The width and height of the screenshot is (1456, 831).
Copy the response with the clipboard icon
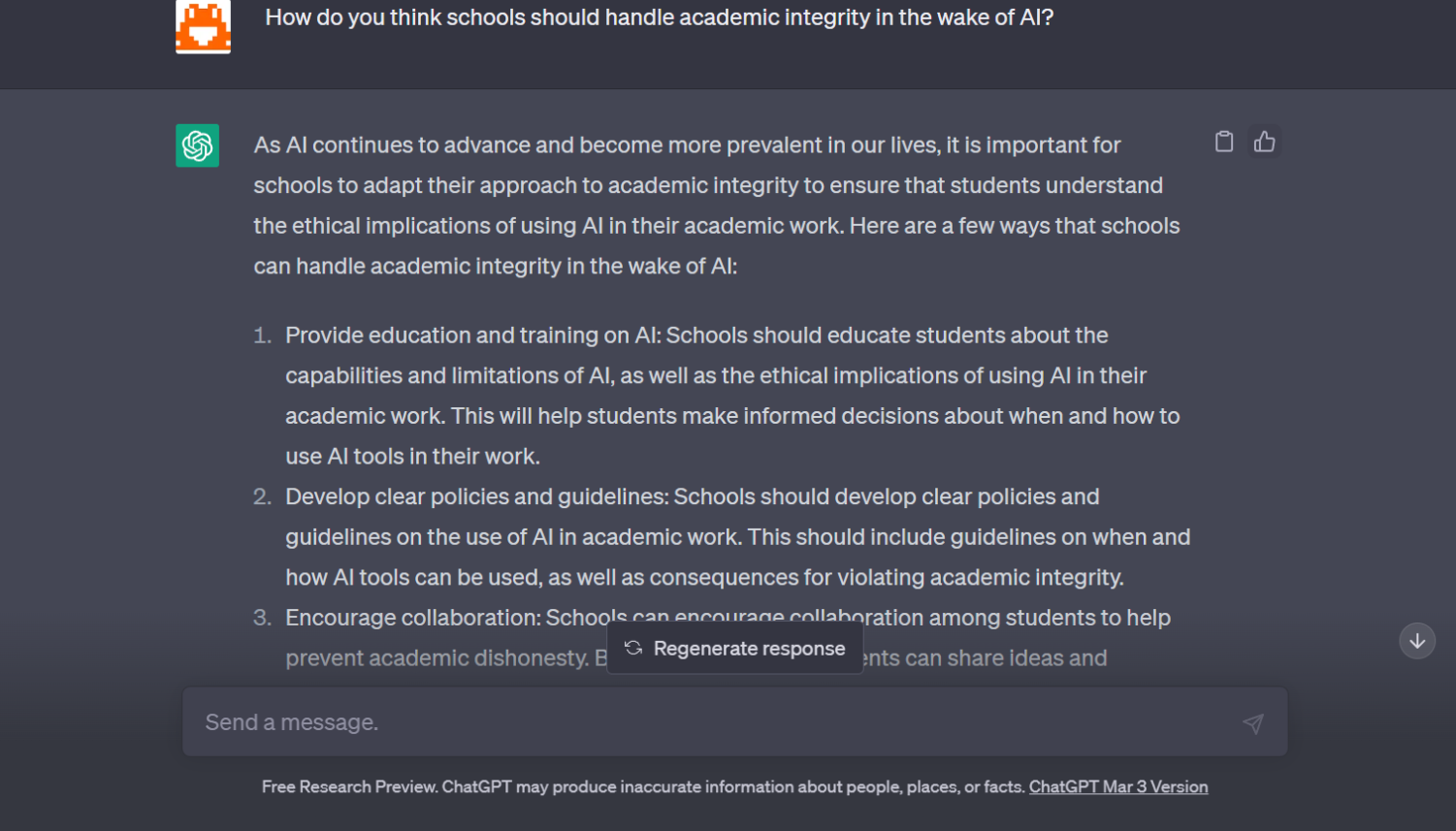[1224, 142]
